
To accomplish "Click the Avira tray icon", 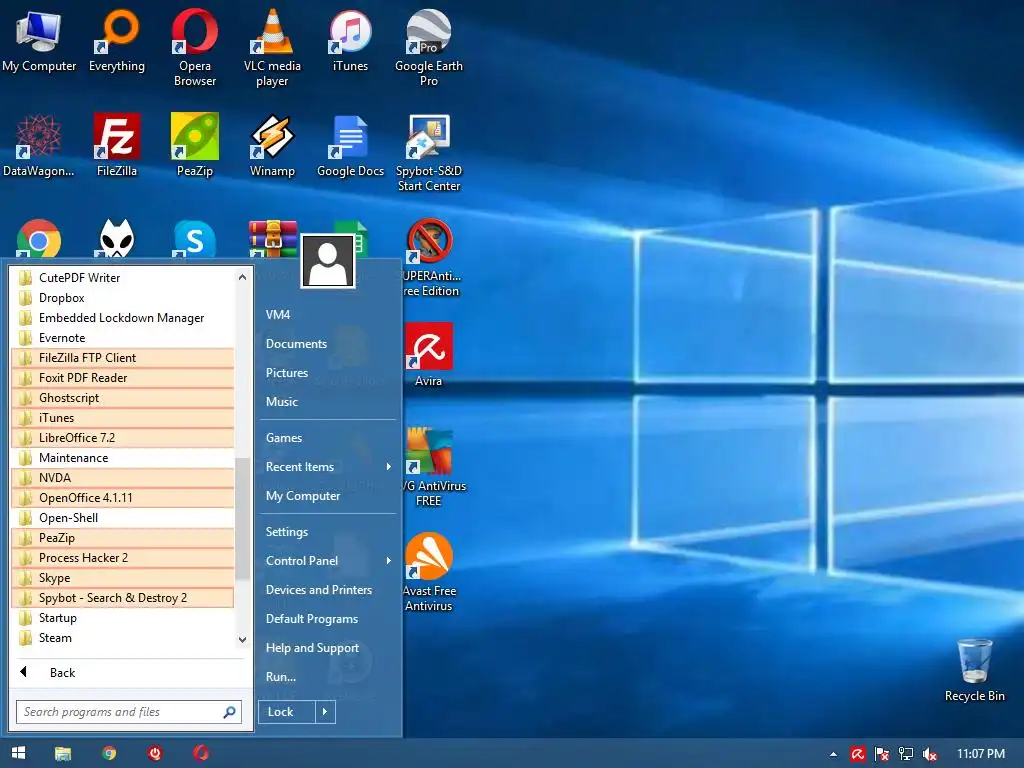I will click(x=857, y=754).
